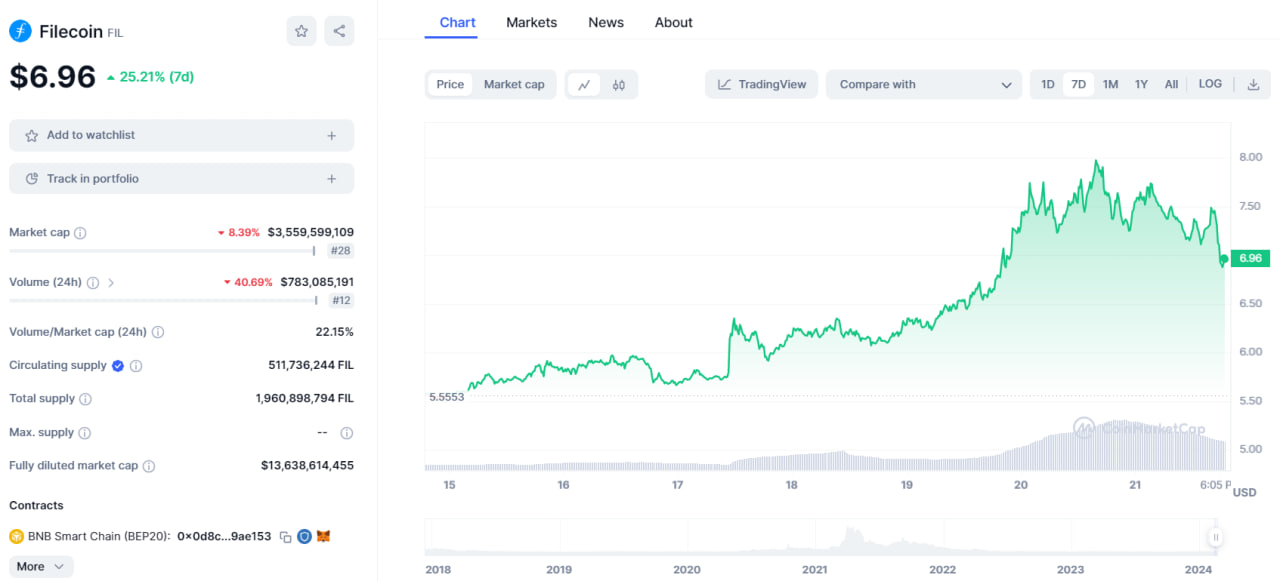Select the line chart view icon
This screenshot has height=581, width=1280.
[x=584, y=85]
